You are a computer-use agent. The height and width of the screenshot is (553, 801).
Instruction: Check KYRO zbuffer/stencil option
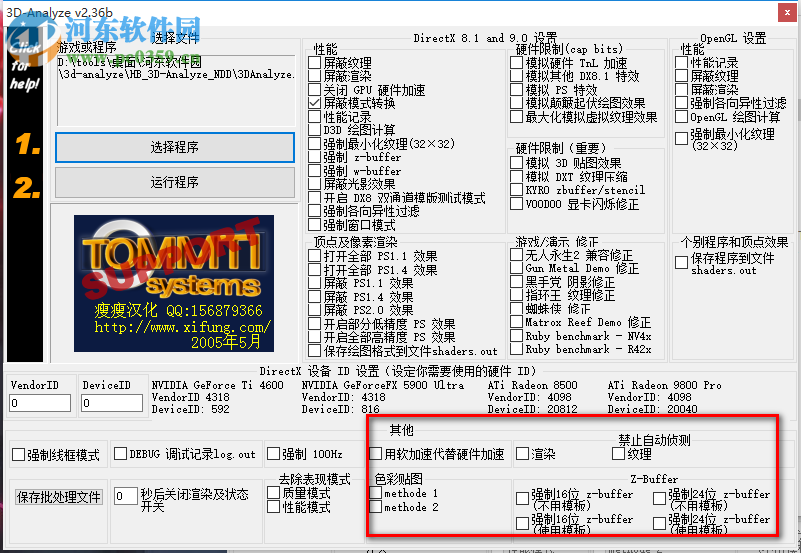click(516, 190)
